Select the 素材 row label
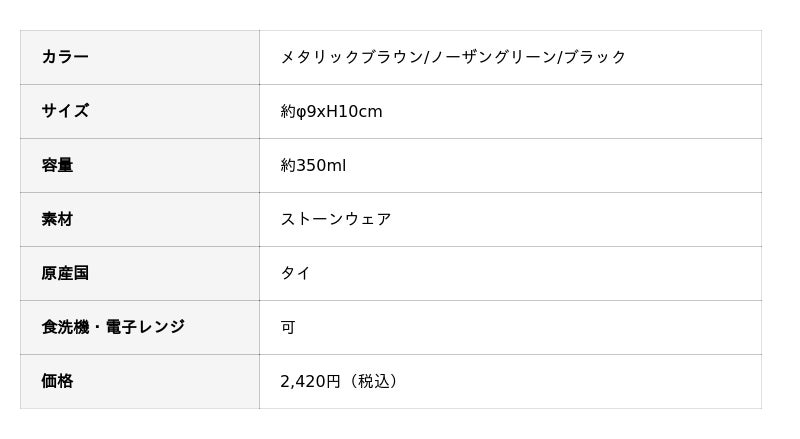The image size is (800, 439). click(x=57, y=219)
